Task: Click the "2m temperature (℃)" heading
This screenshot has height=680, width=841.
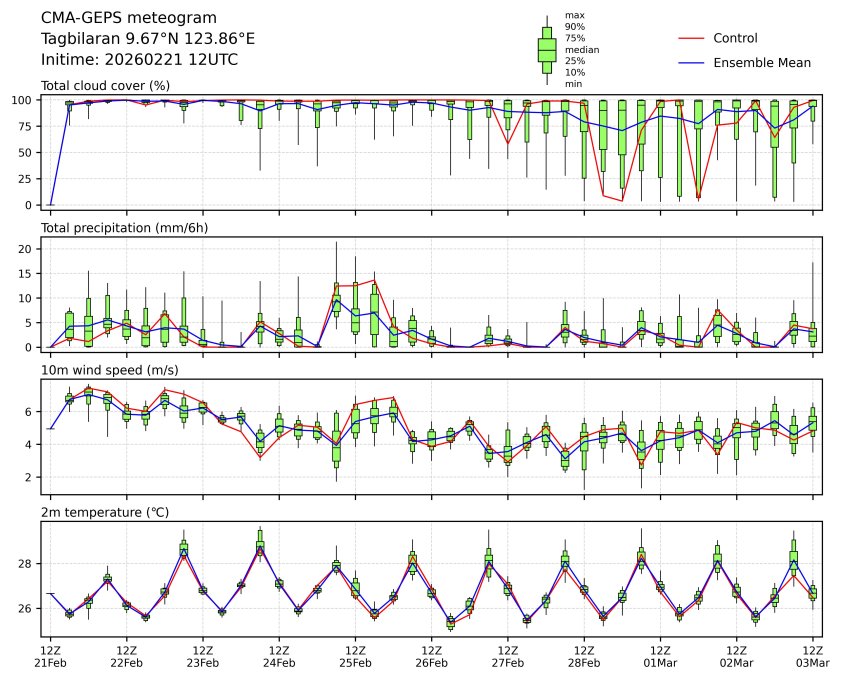Action: (105, 512)
